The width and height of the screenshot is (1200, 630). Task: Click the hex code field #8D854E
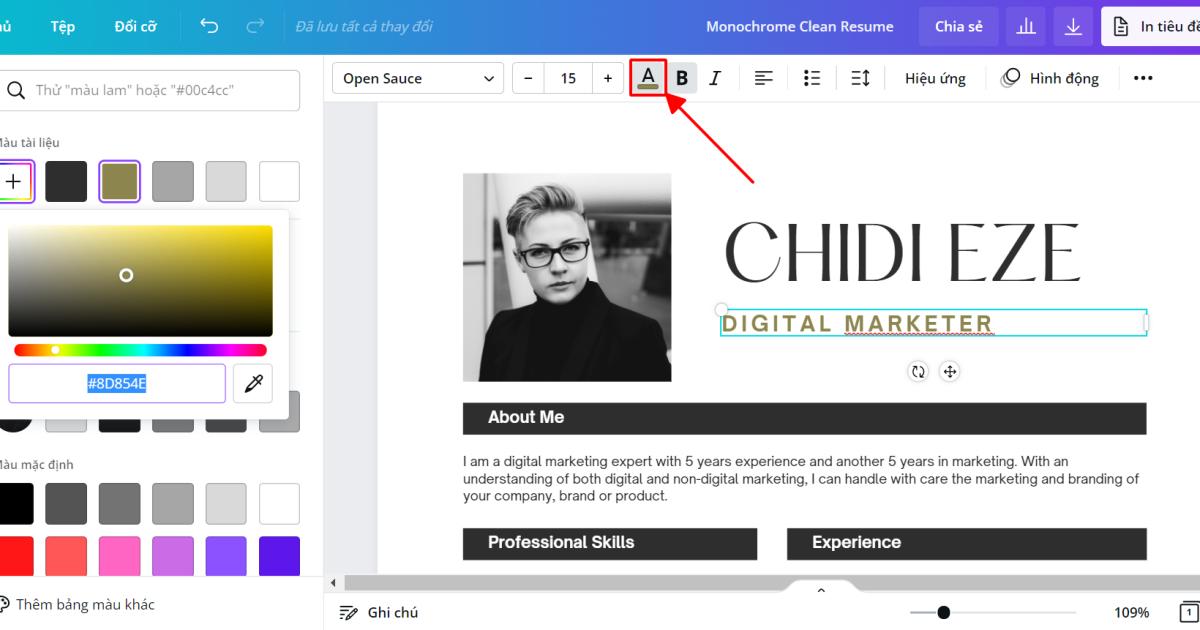pos(117,383)
